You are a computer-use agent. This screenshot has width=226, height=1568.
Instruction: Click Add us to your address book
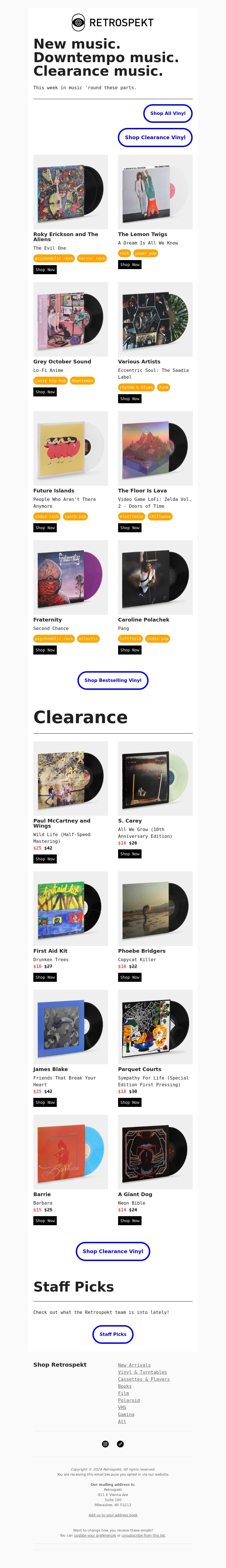coord(113,1515)
